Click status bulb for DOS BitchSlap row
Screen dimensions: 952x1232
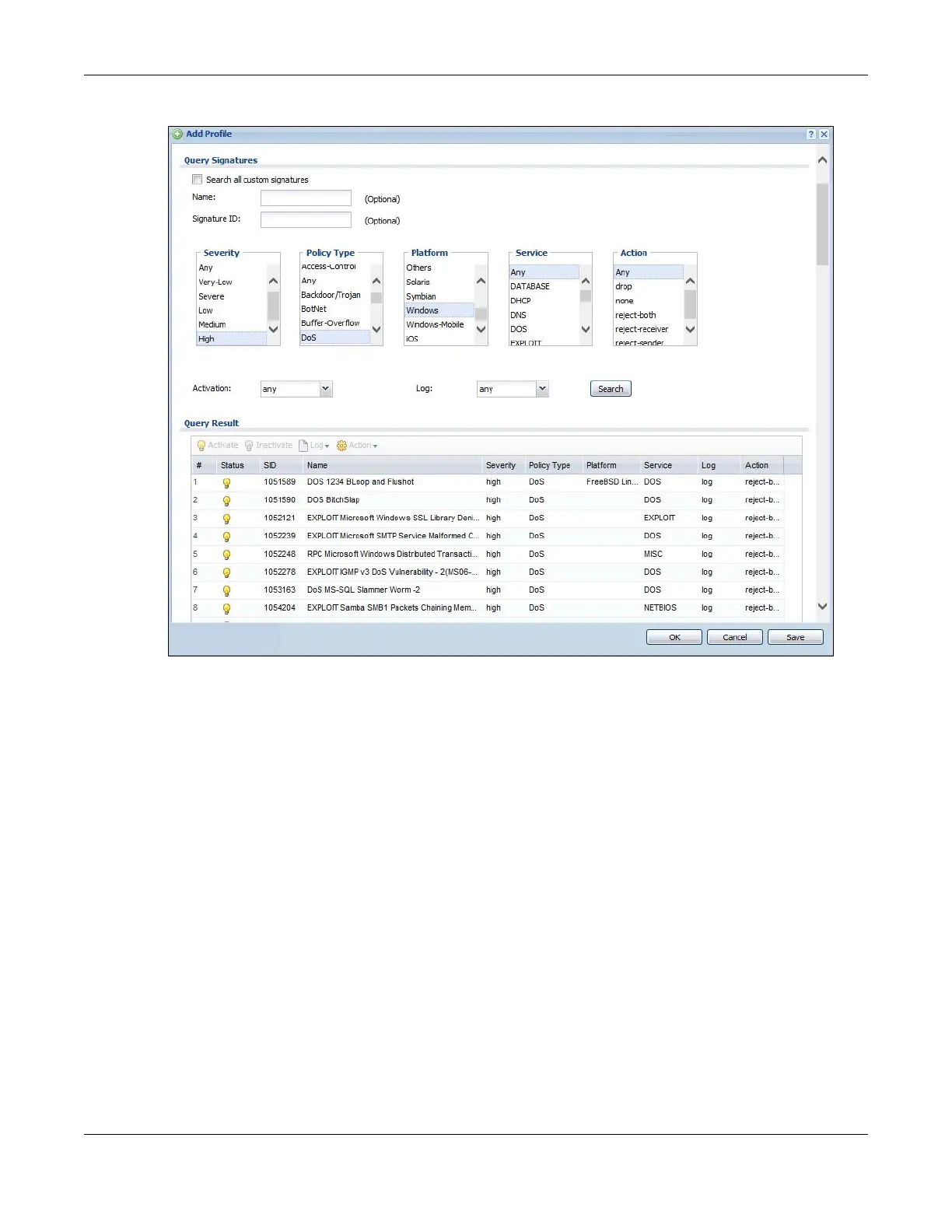tap(226, 501)
